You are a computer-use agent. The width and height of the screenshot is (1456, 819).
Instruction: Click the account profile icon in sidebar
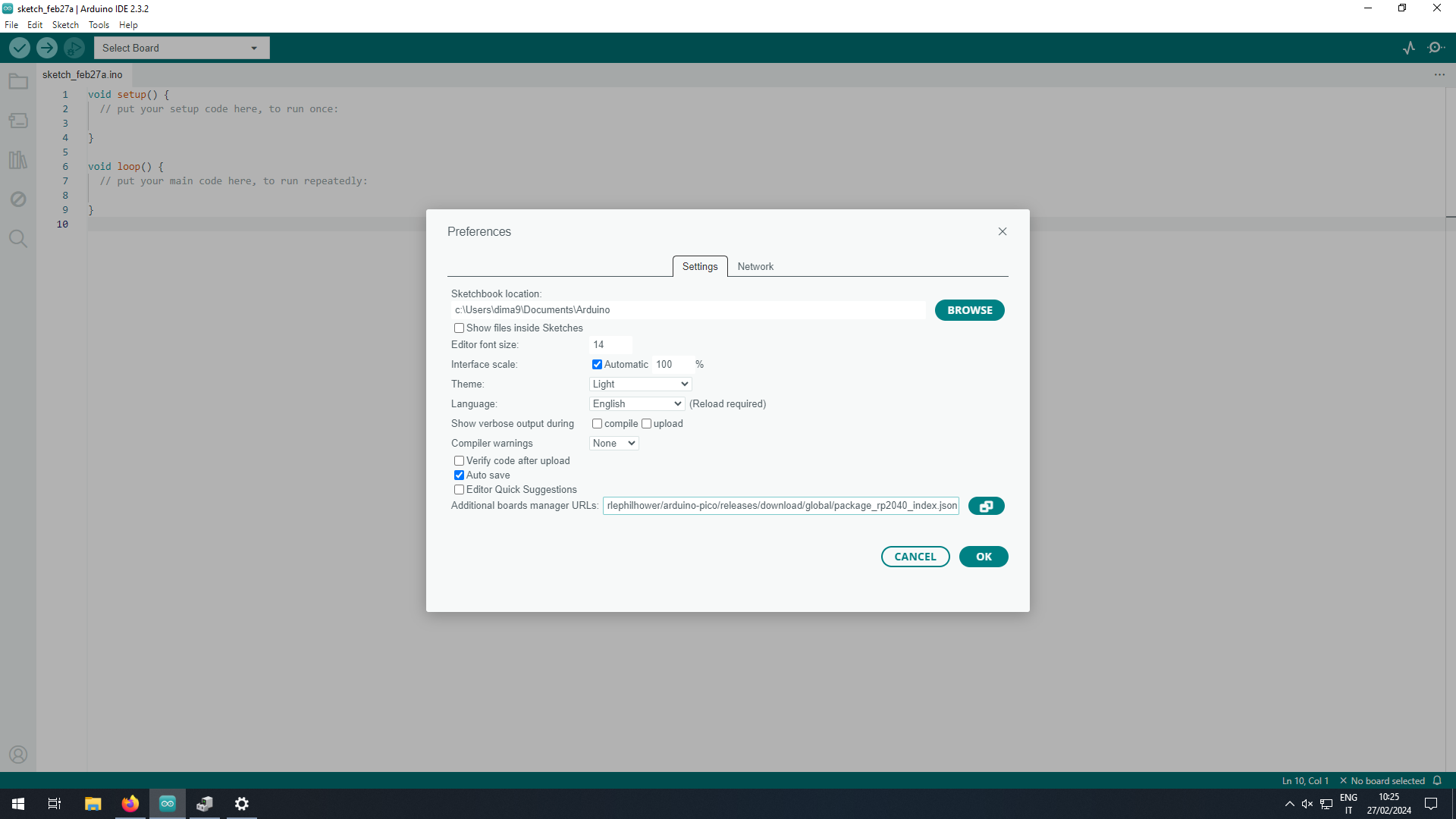18,755
